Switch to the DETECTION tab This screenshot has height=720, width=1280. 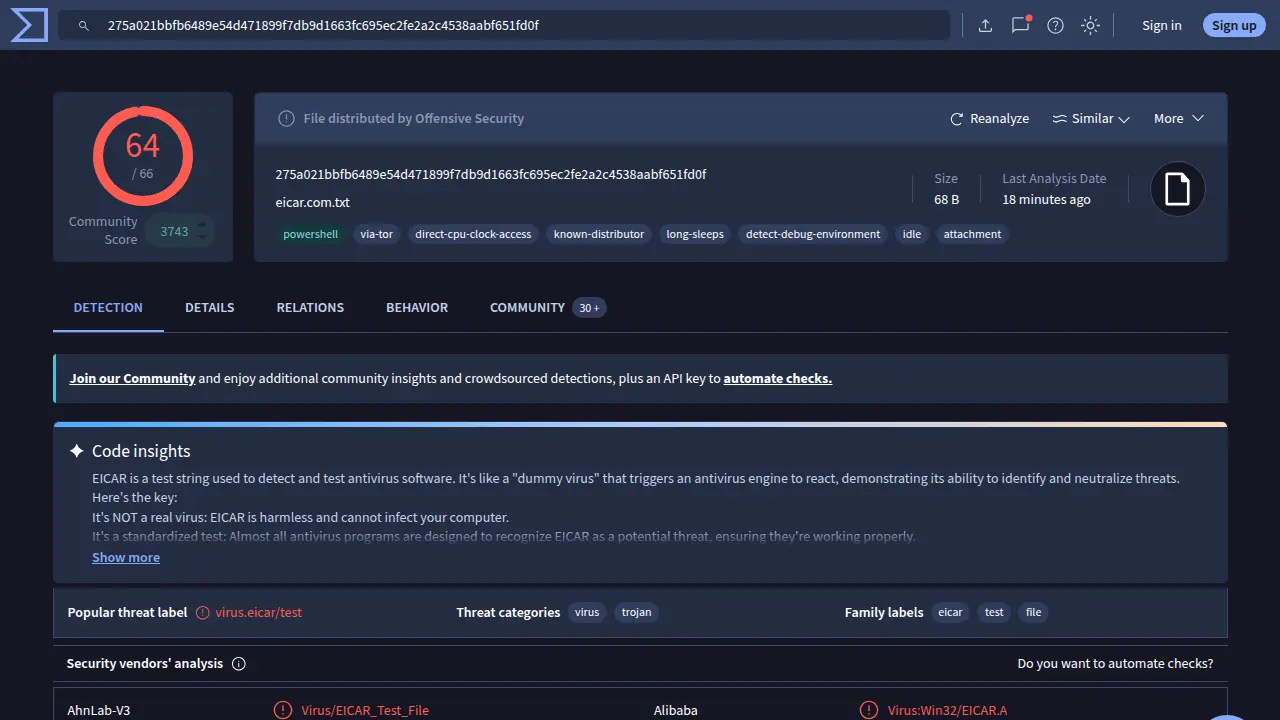[108, 308]
